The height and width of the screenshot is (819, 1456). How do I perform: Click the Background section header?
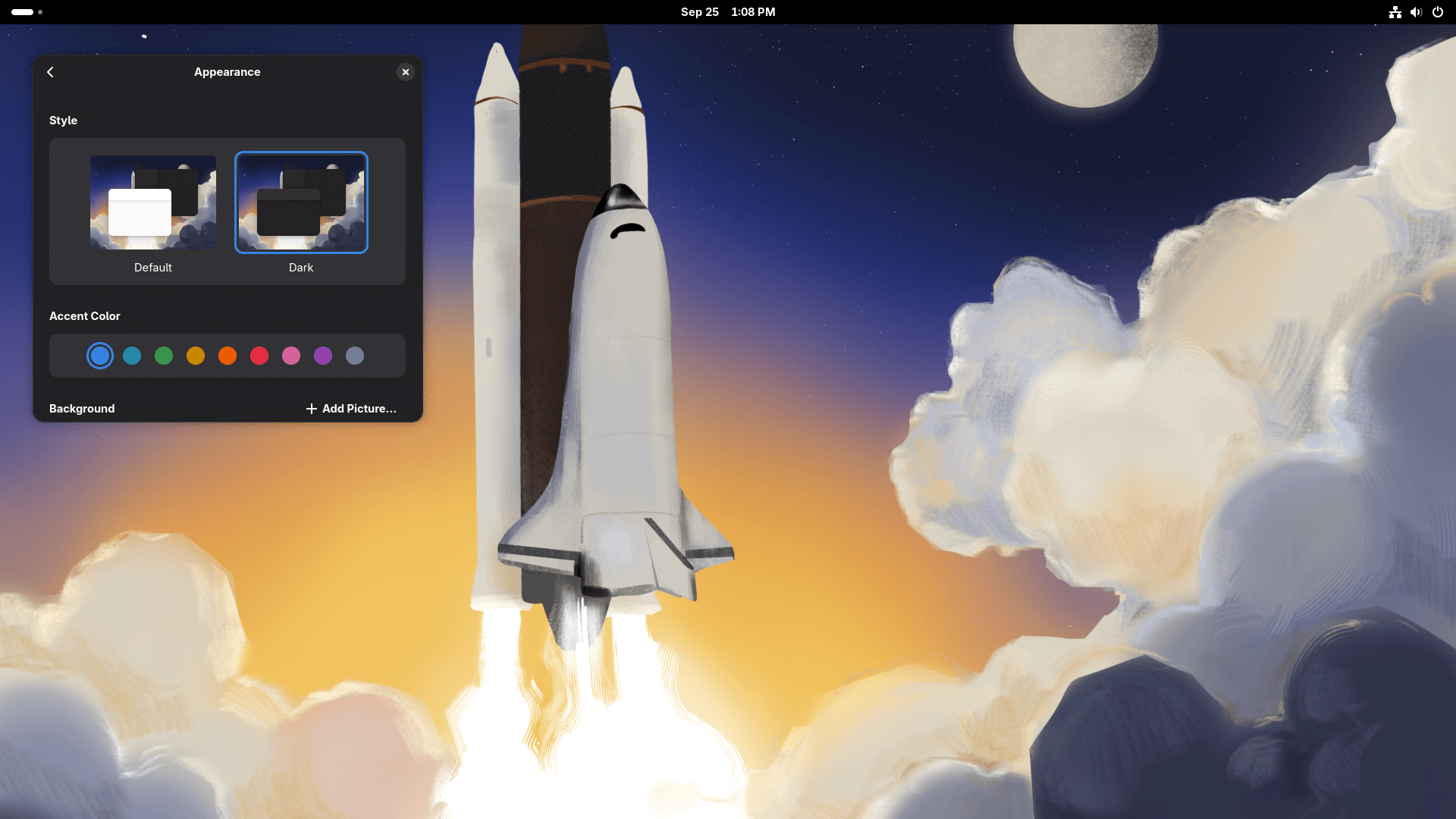pos(81,409)
